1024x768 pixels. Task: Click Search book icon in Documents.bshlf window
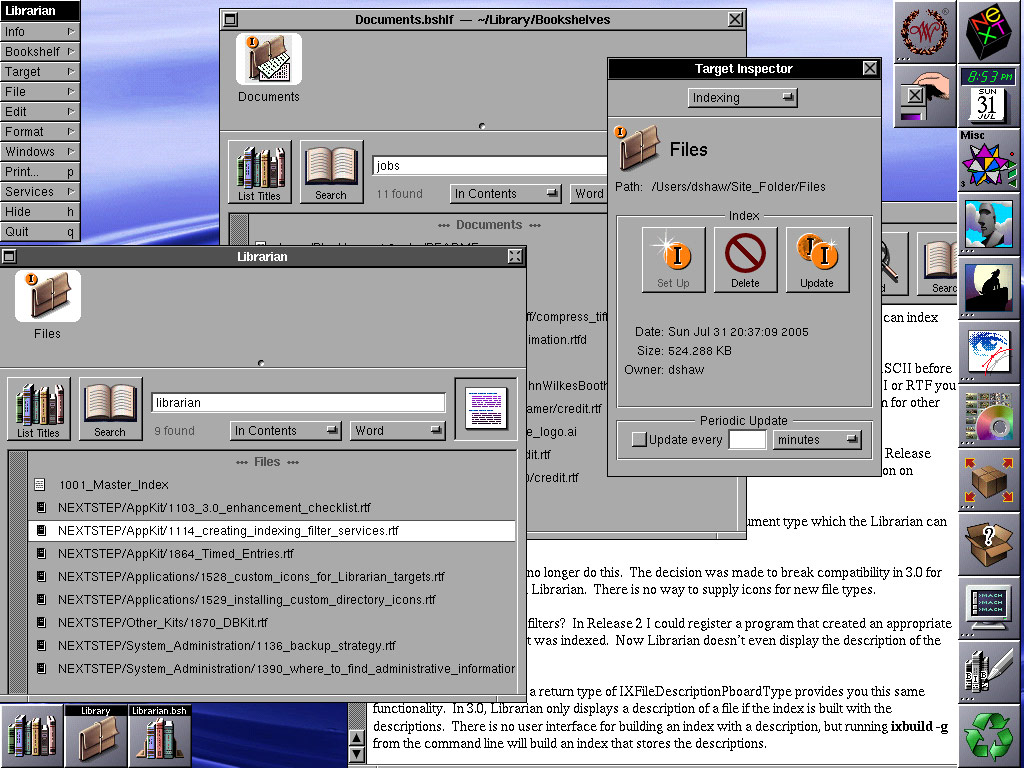pyautogui.click(x=331, y=172)
